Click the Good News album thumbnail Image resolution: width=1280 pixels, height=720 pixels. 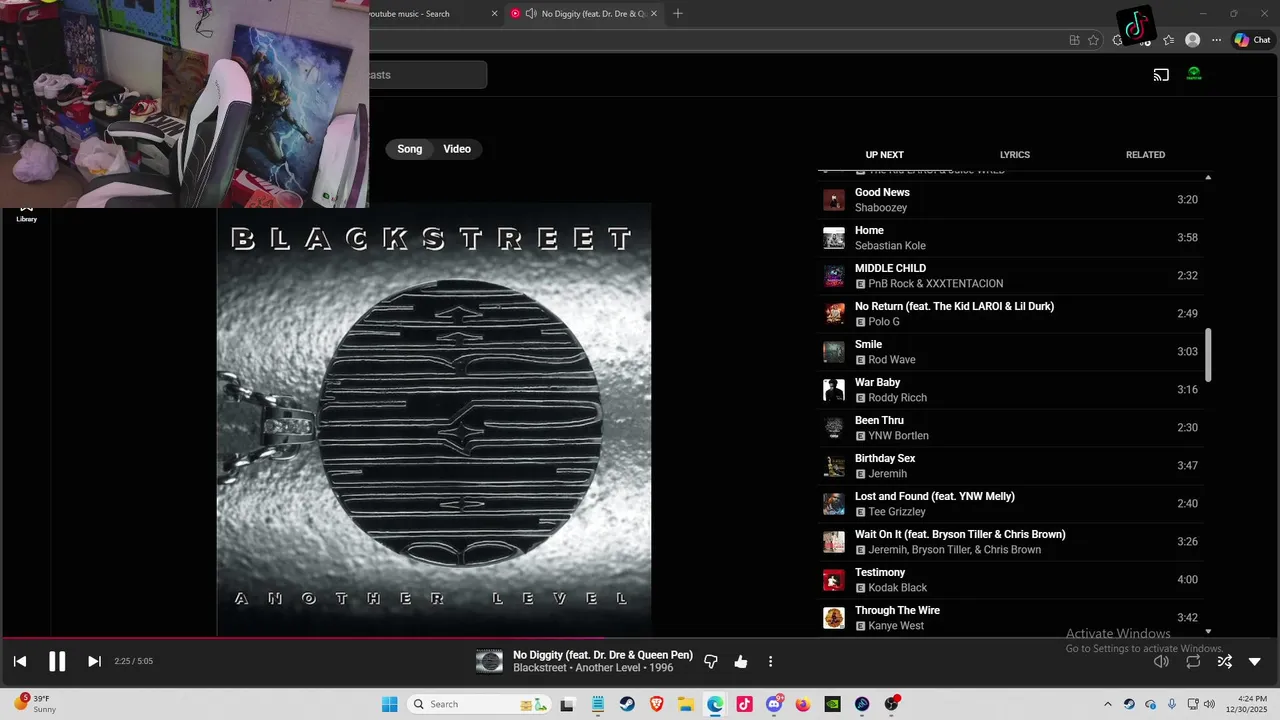[834, 200]
